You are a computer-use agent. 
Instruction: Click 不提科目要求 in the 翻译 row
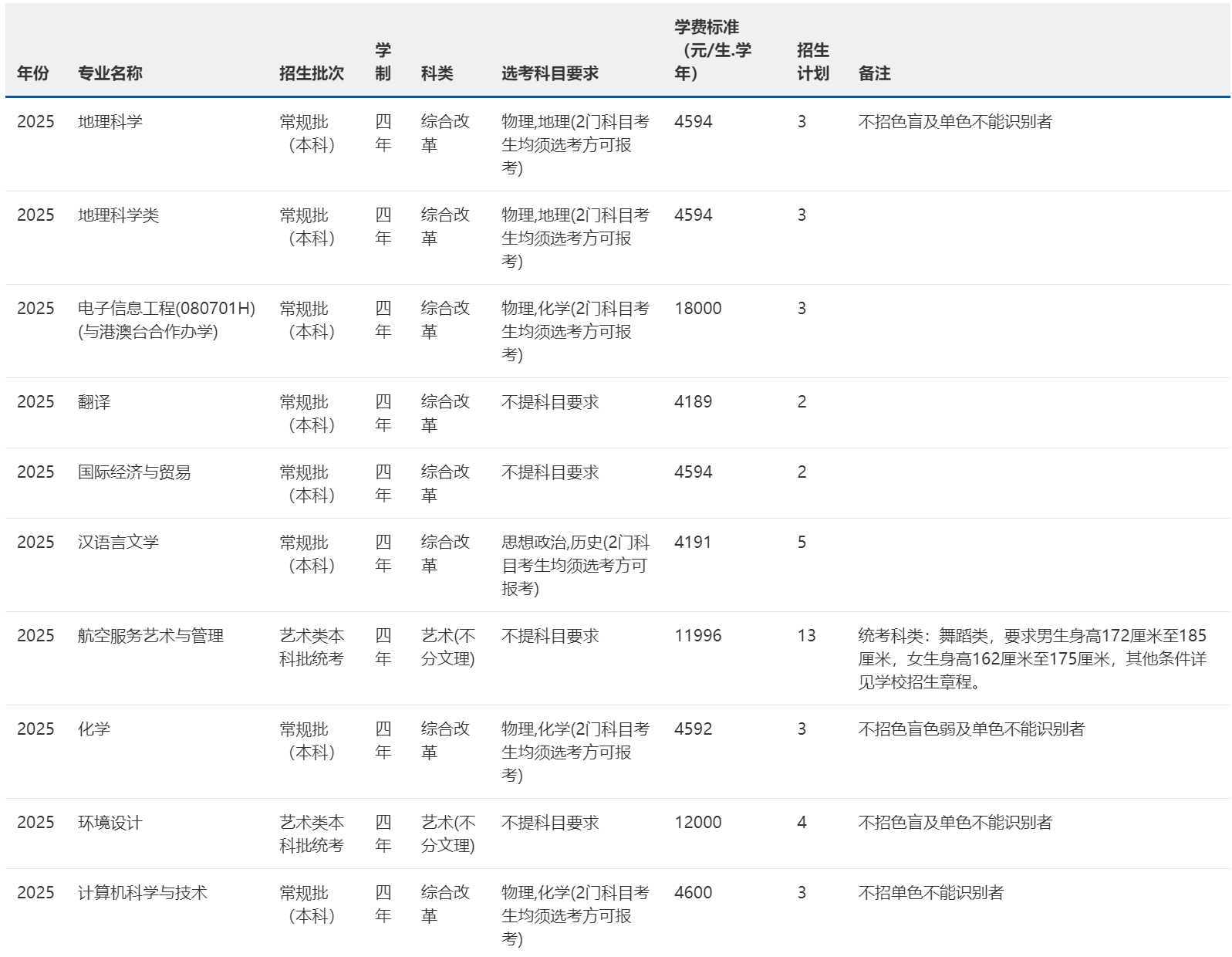[x=550, y=402]
